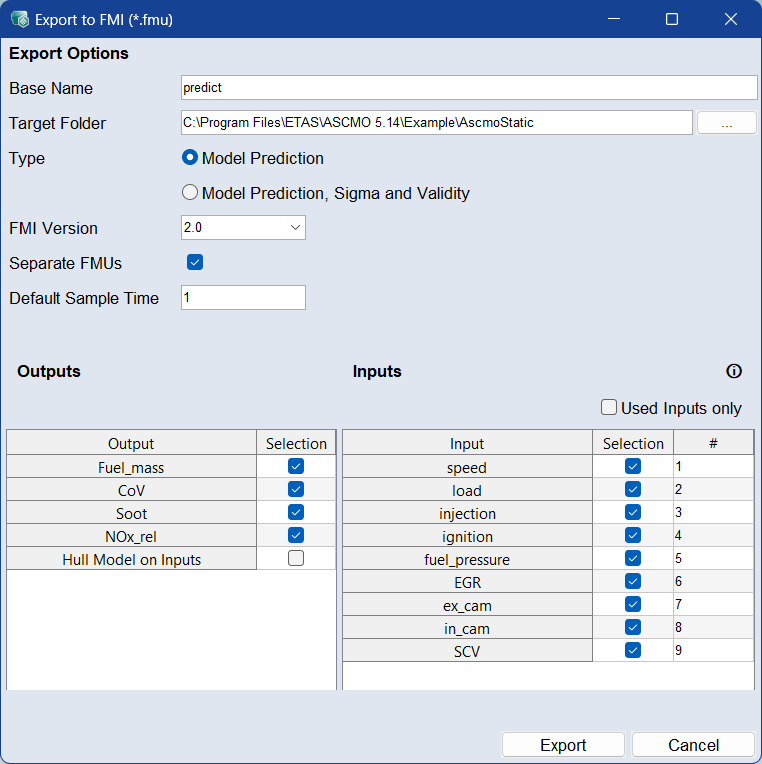Deselect the EGR input checkbox
The height and width of the screenshot is (764, 762).
point(633,581)
